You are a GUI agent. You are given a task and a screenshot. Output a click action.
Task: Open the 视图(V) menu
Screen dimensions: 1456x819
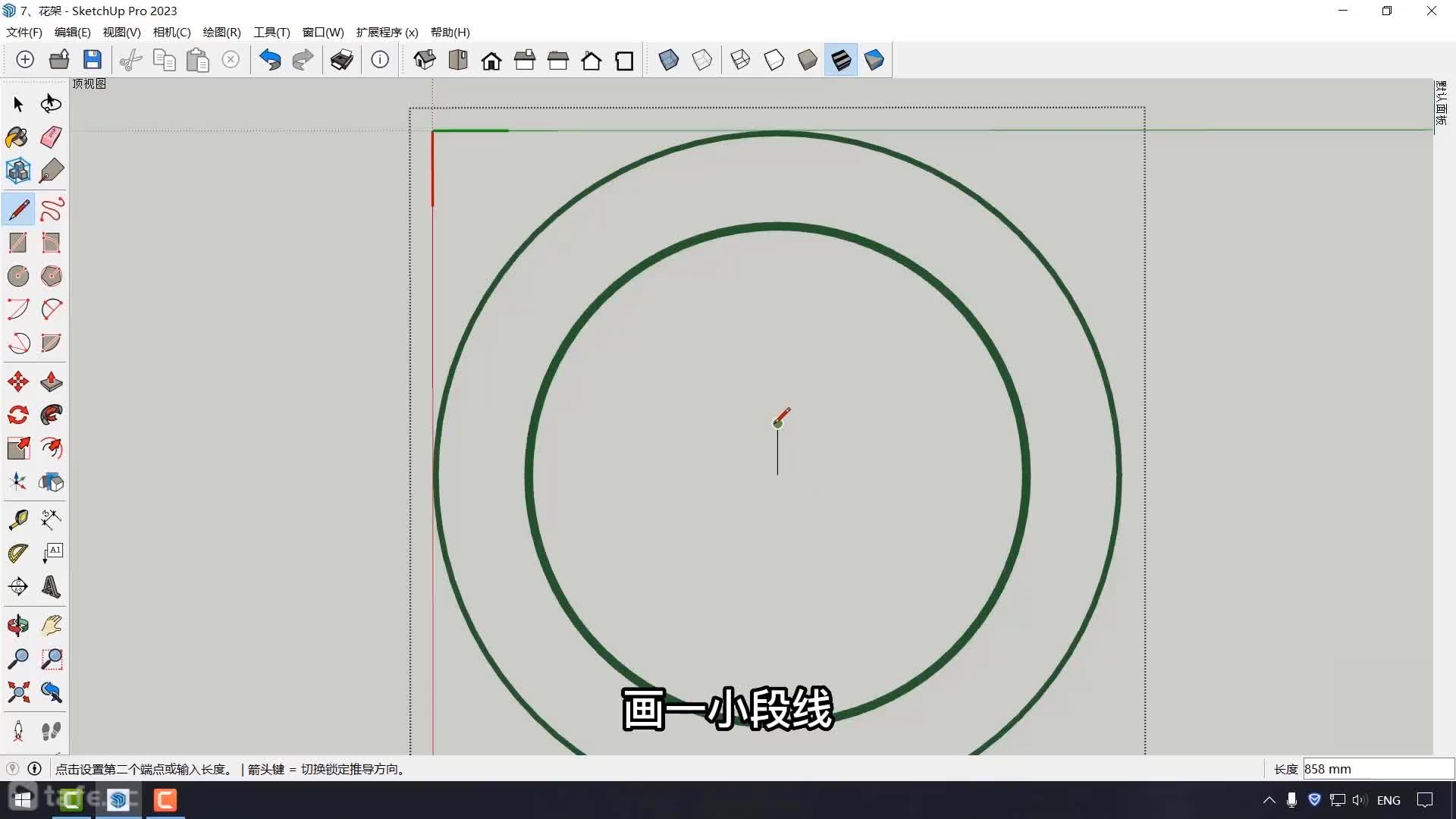tap(122, 33)
